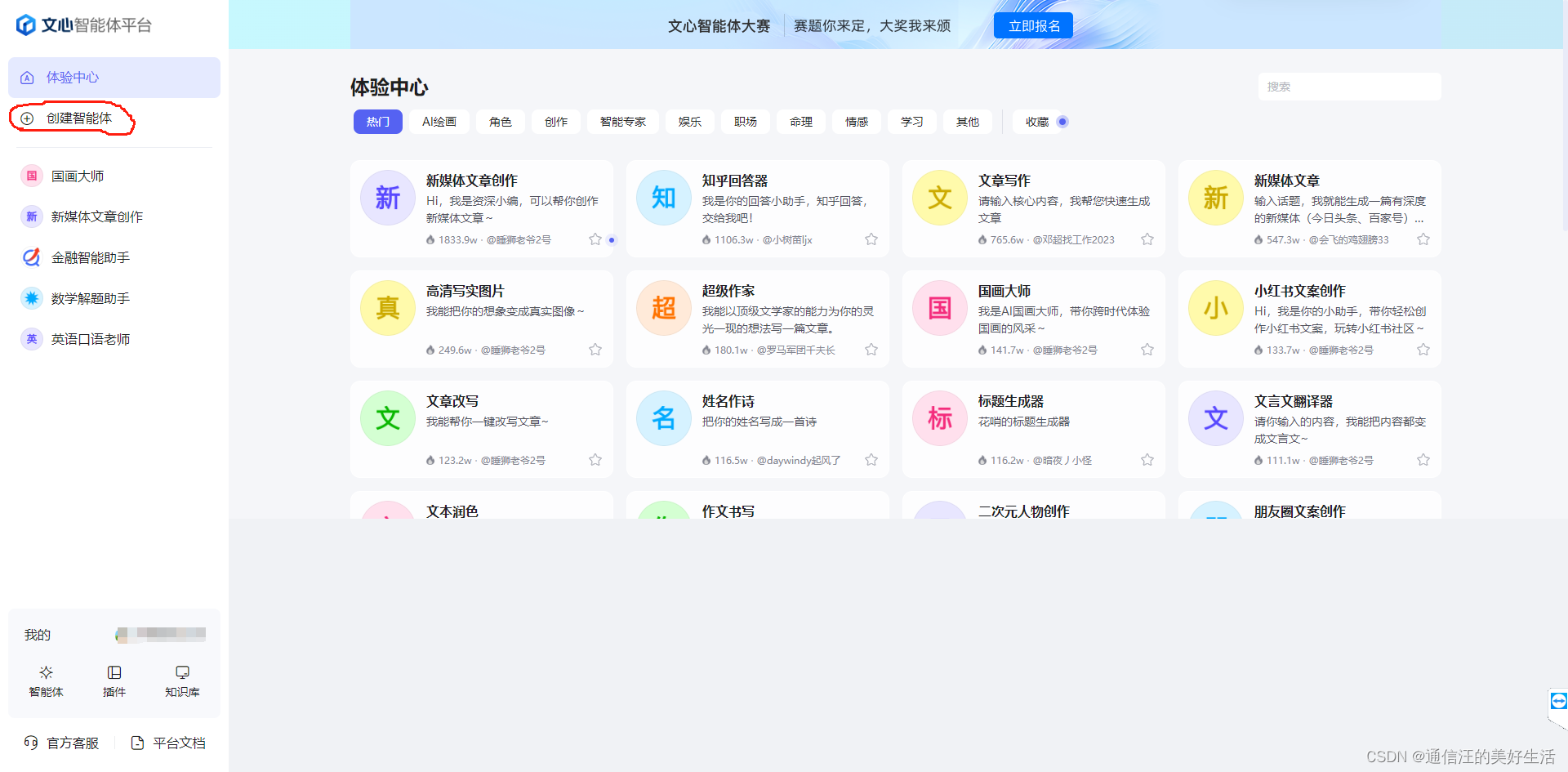Click the yellow 新 avatar of 新媒体文章
Image resolution: width=1568 pixels, height=772 pixels.
(1216, 198)
